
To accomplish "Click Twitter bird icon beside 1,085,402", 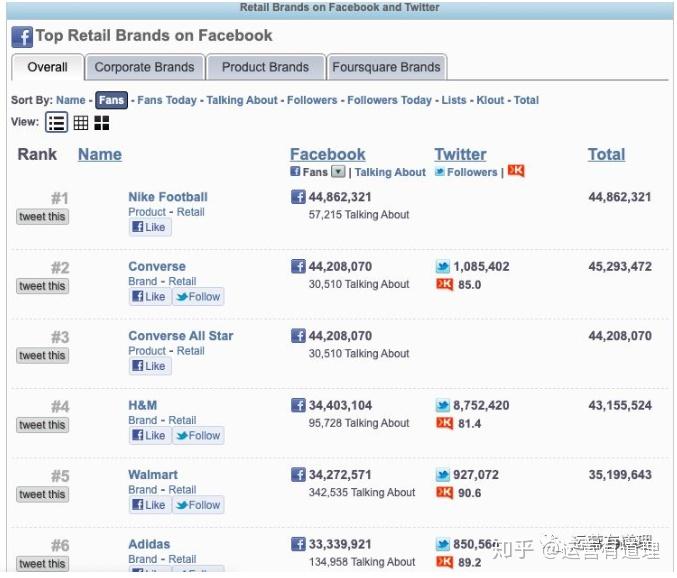I will click(x=443, y=267).
